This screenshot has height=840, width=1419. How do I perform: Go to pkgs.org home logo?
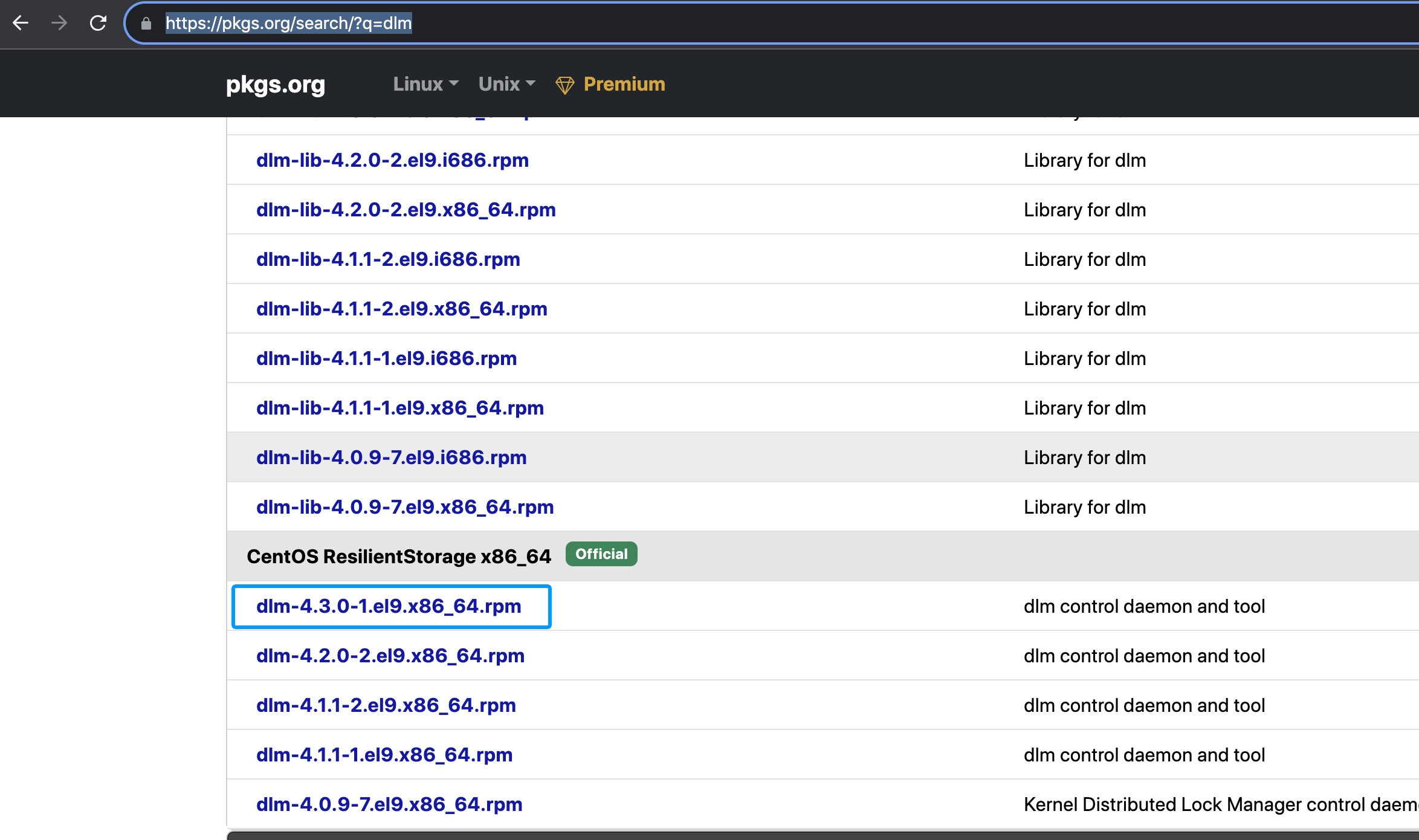point(275,85)
